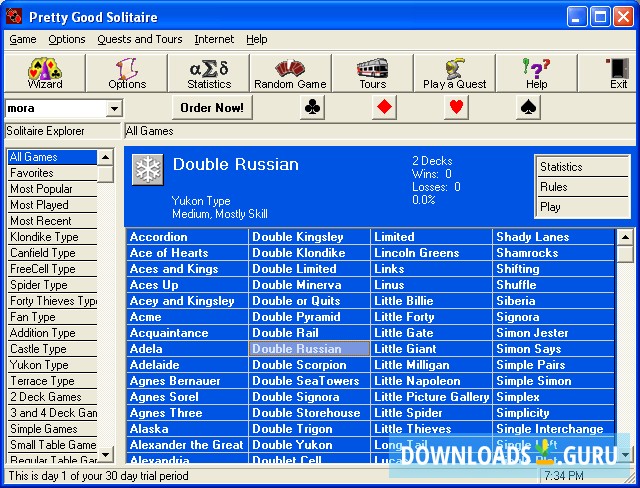Open the player name dropdown
This screenshot has height=488, width=640.
115,109
